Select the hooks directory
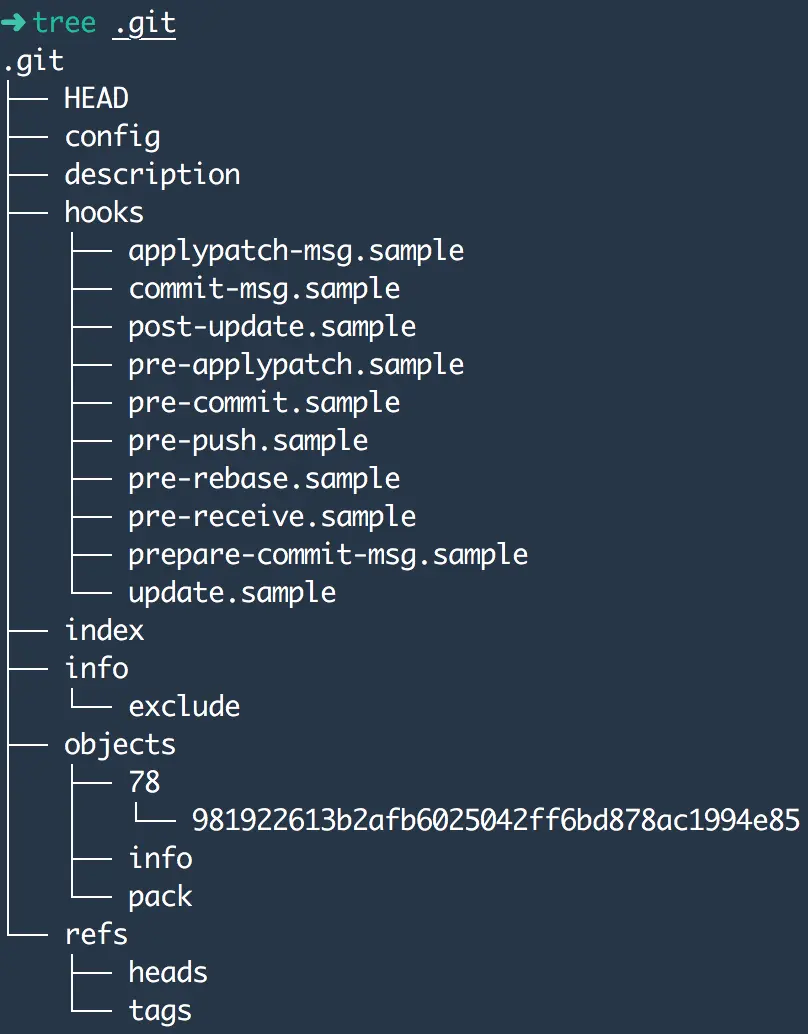The width and height of the screenshot is (808, 1034). tap(104, 212)
